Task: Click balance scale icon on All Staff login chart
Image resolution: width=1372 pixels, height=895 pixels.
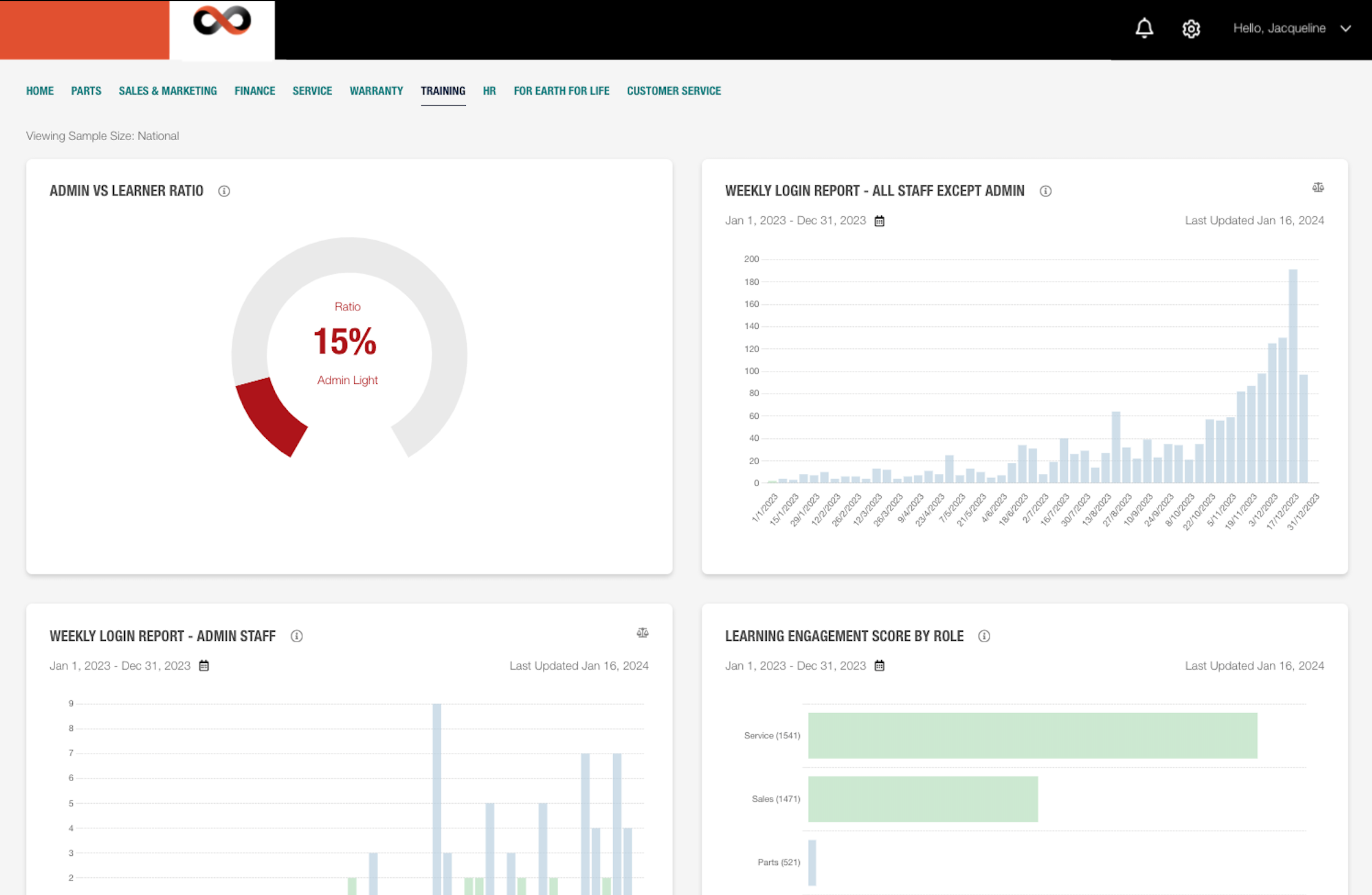Action: [x=1318, y=188]
